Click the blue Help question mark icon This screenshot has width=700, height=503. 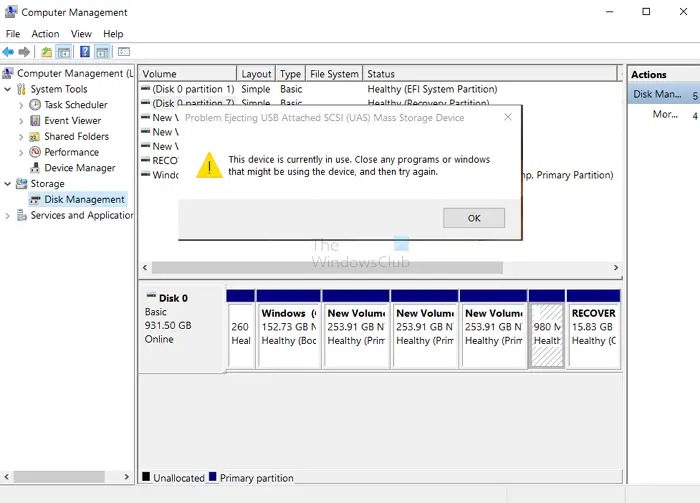coord(85,52)
